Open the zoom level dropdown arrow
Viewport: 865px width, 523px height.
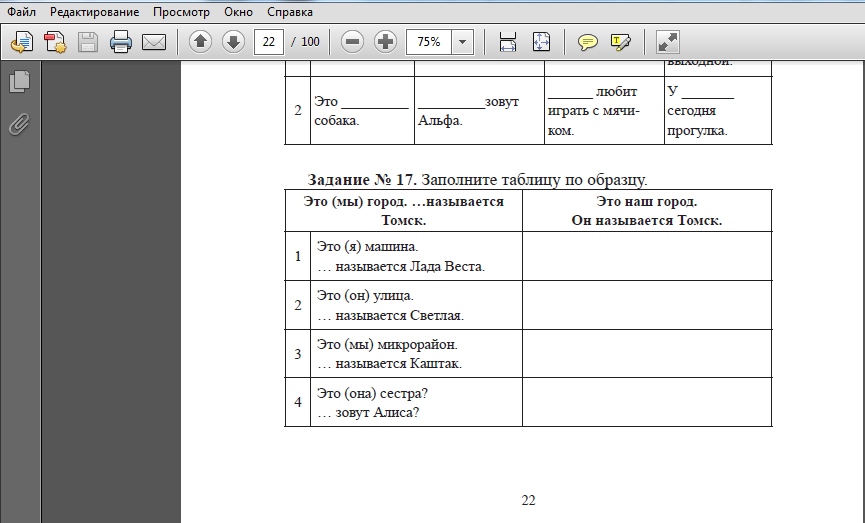(x=462, y=42)
